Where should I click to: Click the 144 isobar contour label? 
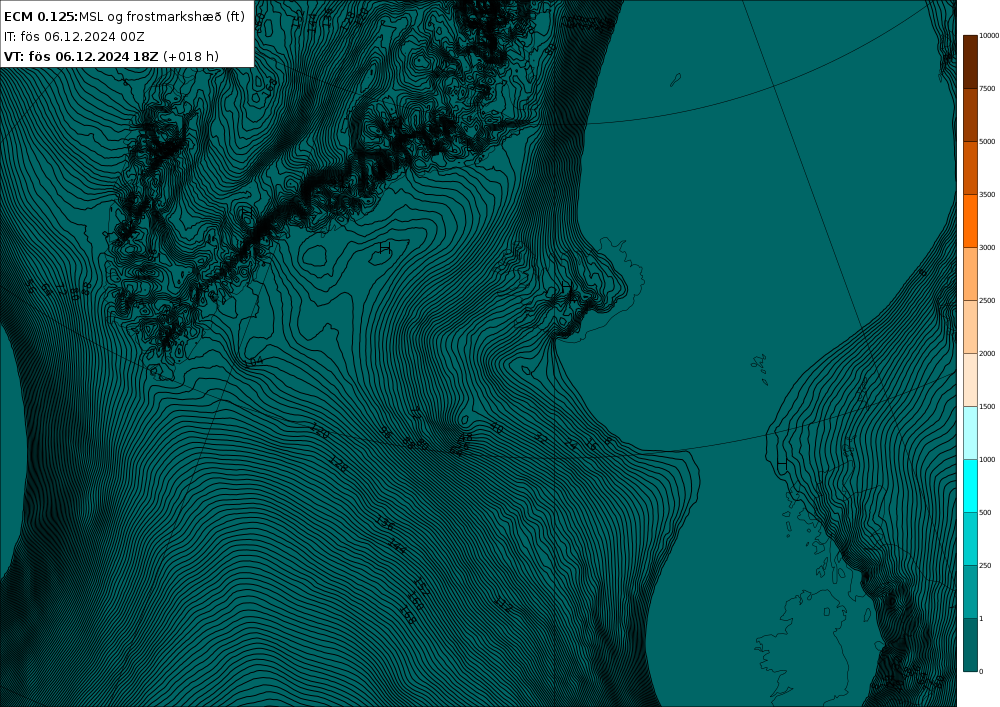pos(397,547)
